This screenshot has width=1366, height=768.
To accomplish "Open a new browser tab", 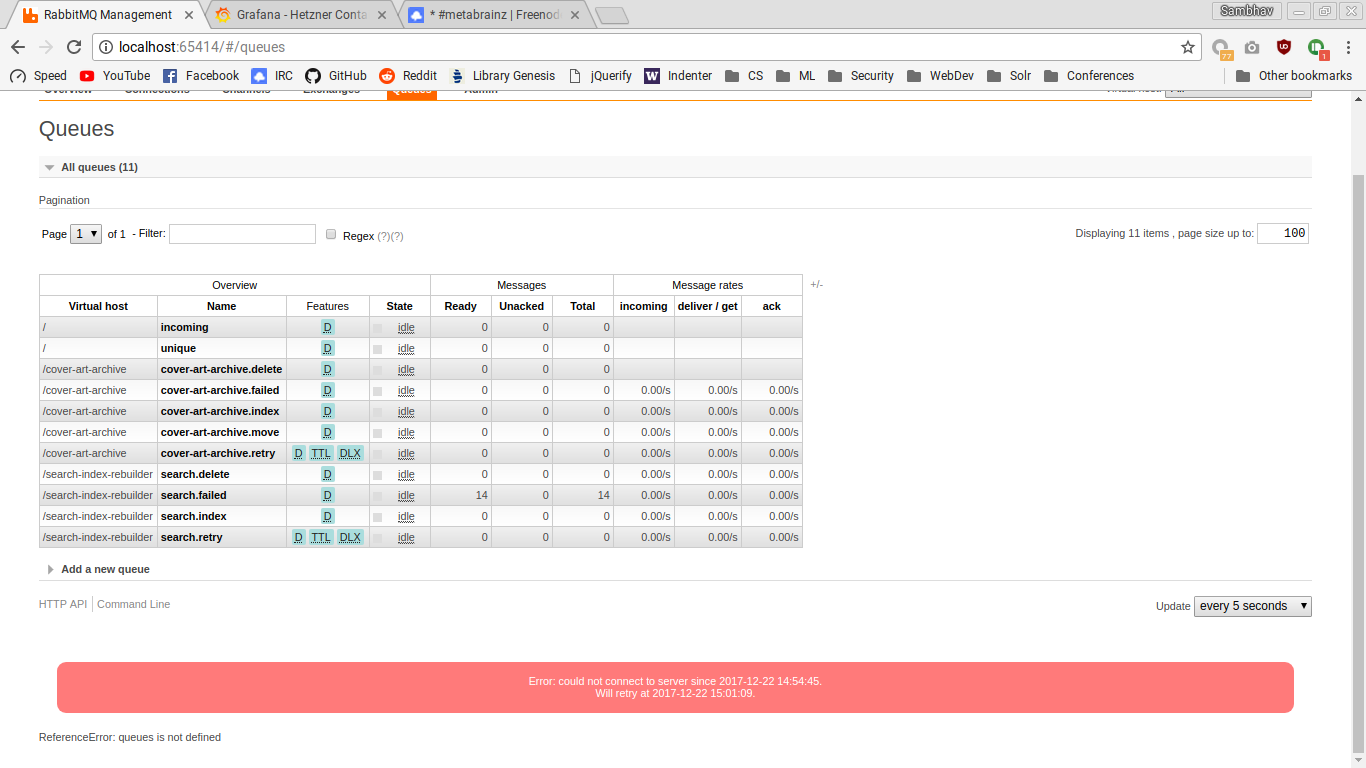I will point(611,15).
